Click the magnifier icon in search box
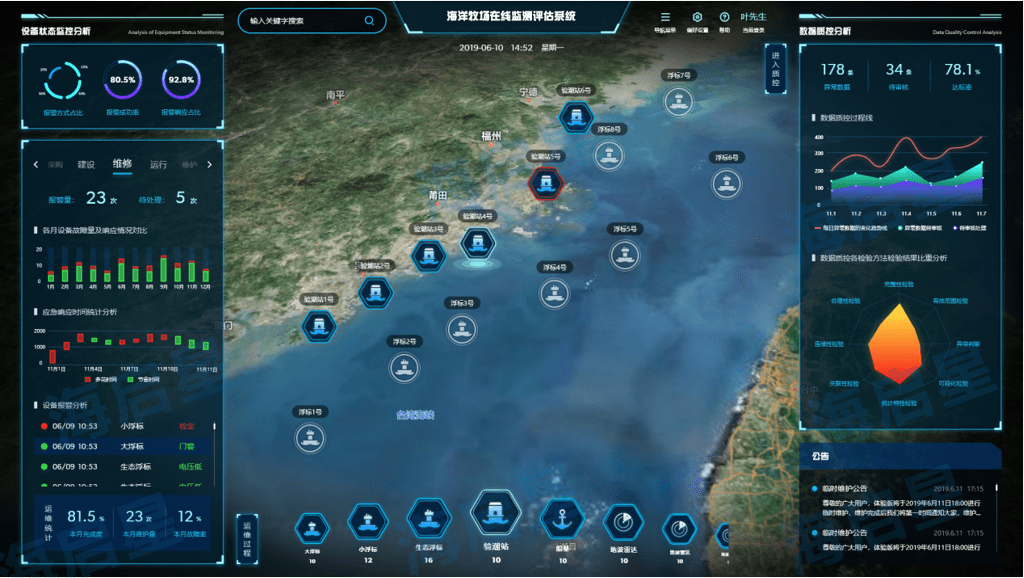 [x=370, y=20]
